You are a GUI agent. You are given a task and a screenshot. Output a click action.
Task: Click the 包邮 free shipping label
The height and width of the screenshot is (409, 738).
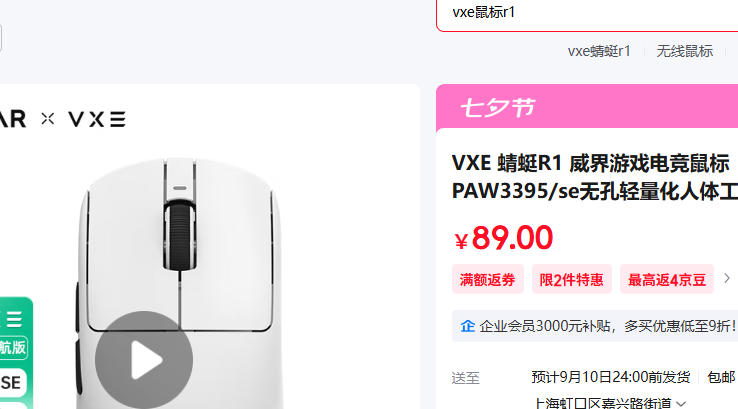tap(721, 377)
